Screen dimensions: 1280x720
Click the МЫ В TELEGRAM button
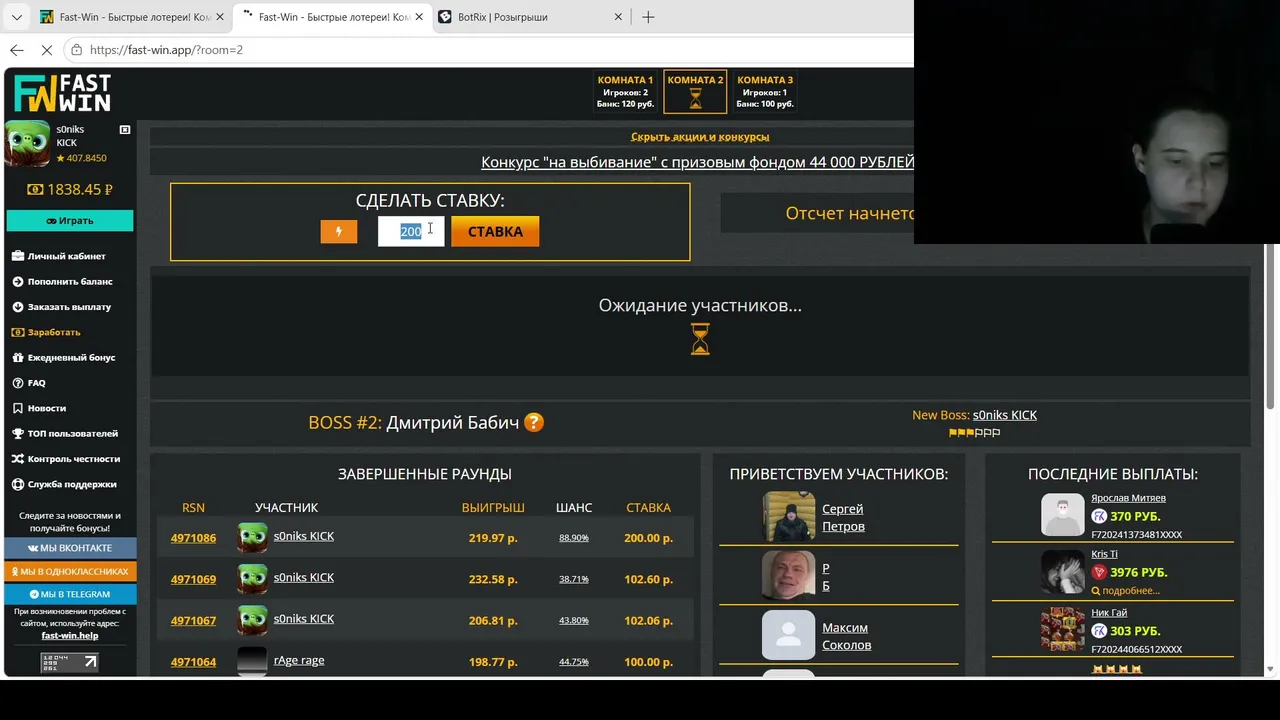[70, 594]
